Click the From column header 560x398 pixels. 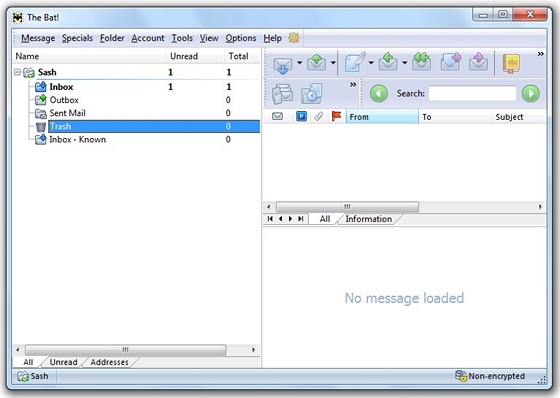(382, 117)
